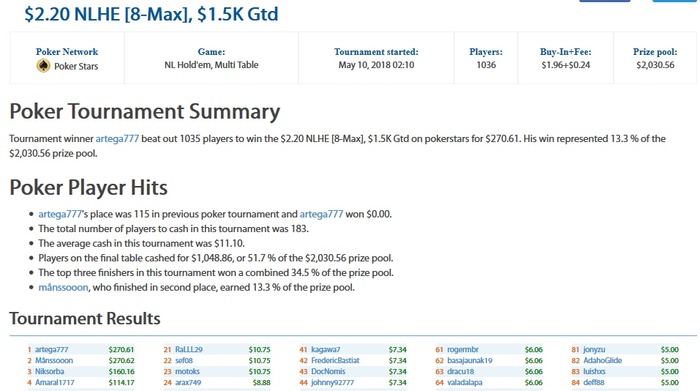Open FredericBastiat player profile

click(x=335, y=361)
